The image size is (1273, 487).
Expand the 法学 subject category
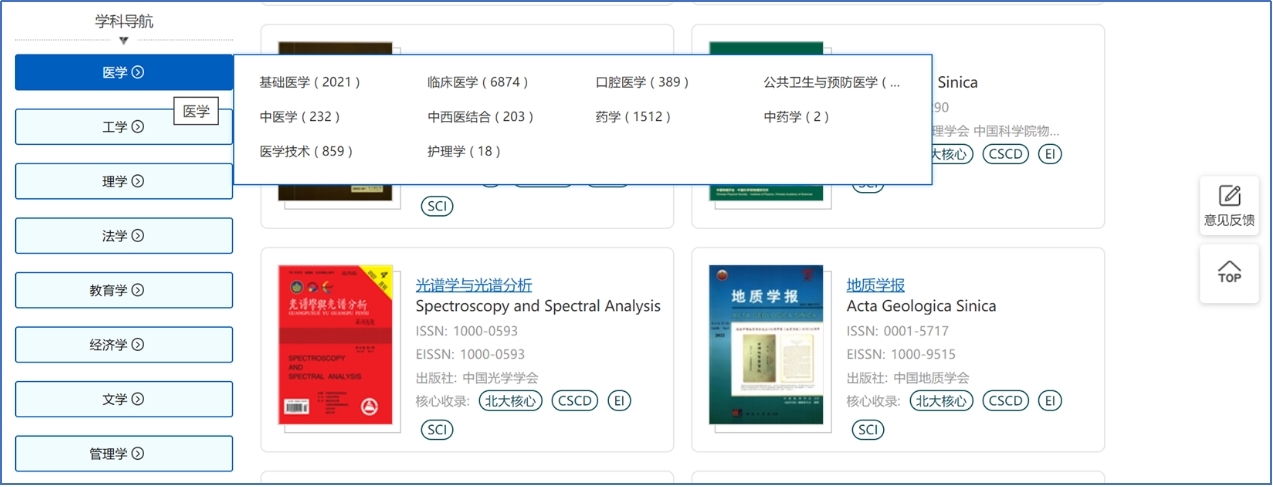(x=123, y=236)
